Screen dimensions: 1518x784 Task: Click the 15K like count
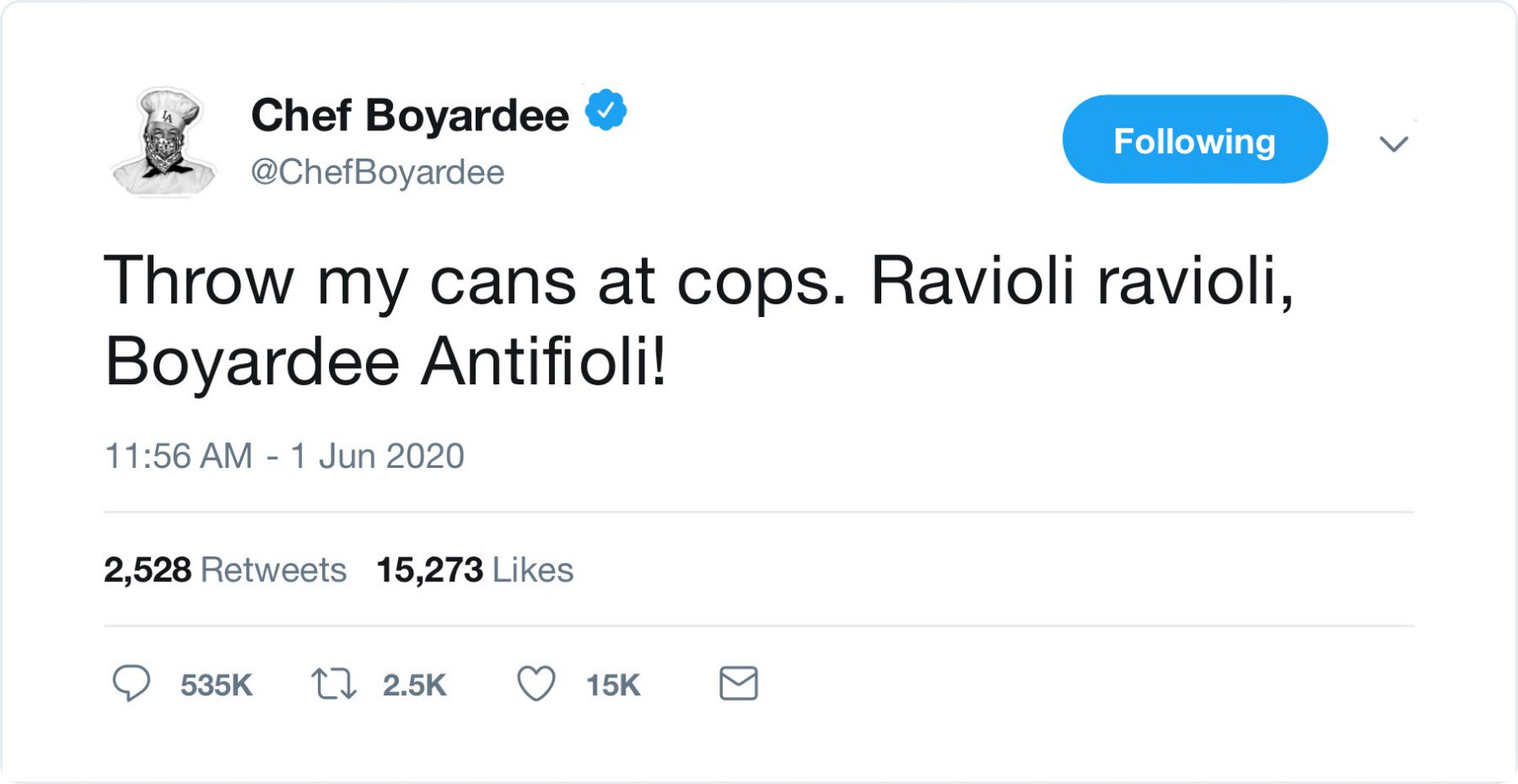[x=613, y=685]
